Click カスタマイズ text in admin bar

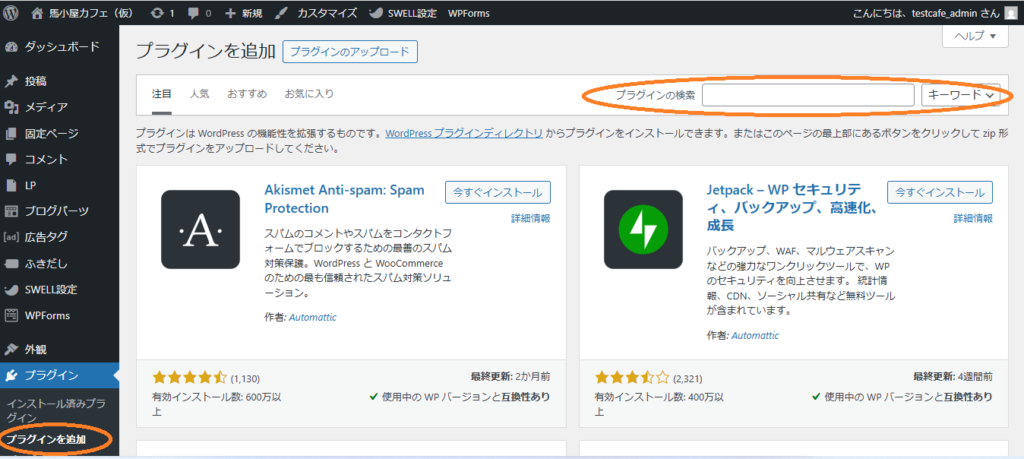coord(327,13)
